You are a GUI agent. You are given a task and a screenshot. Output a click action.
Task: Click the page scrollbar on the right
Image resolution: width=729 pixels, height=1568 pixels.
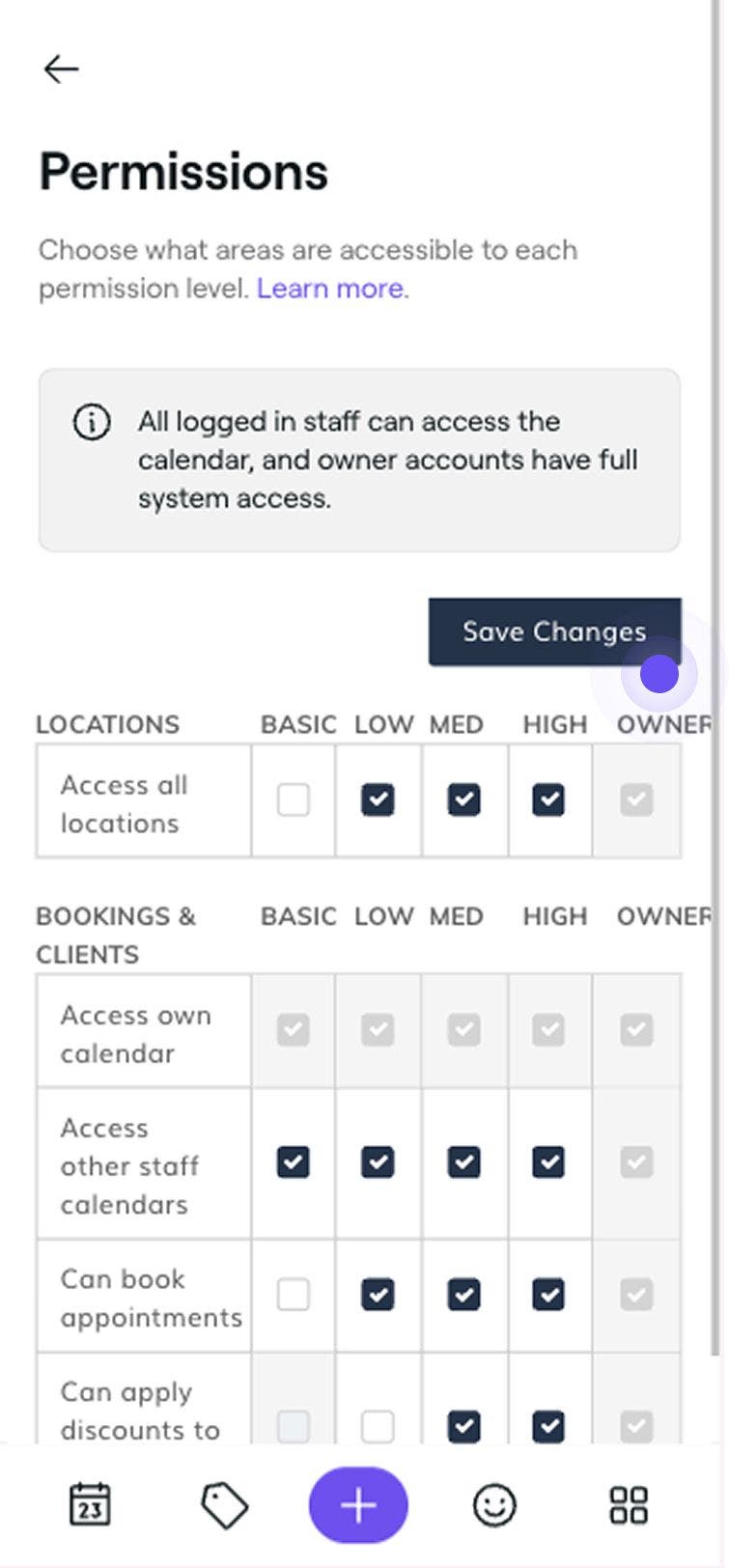coord(717,676)
